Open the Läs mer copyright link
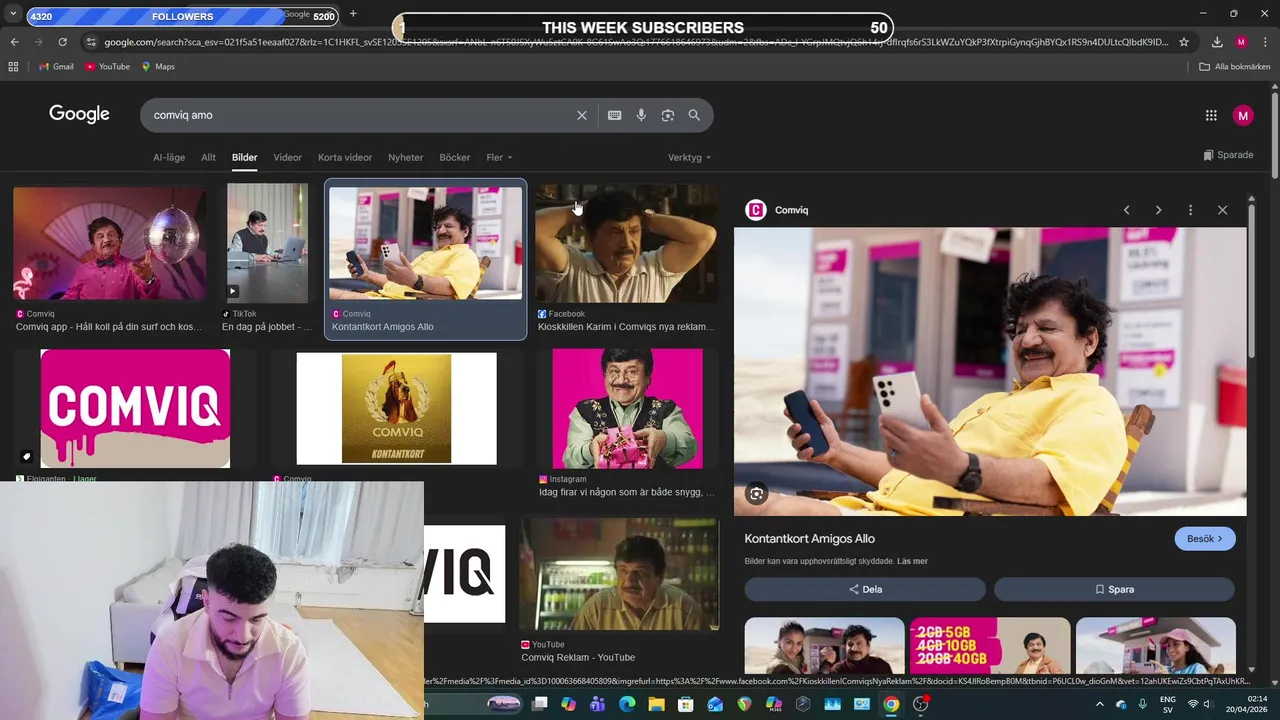 click(913, 561)
